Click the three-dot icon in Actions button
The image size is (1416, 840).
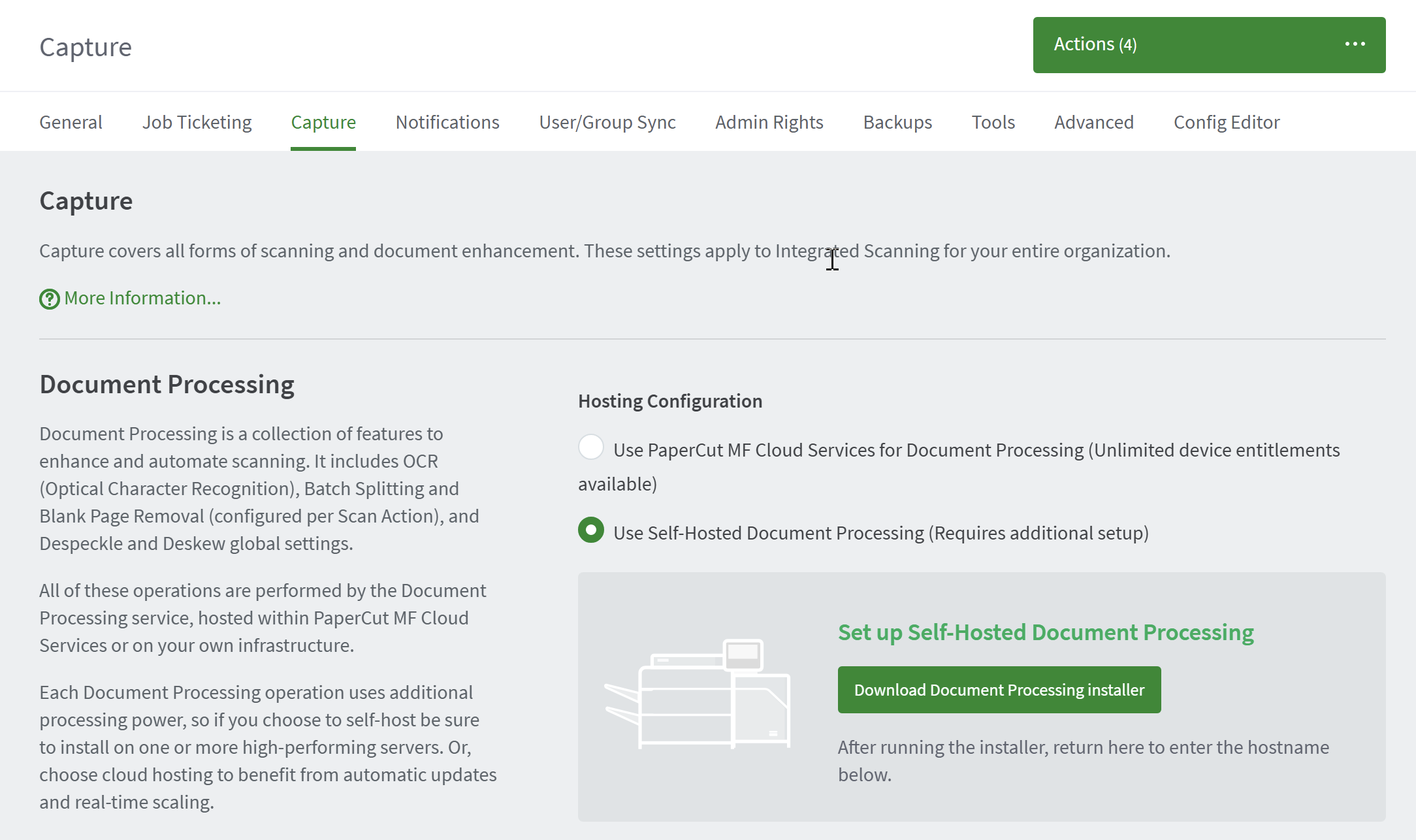(1355, 44)
